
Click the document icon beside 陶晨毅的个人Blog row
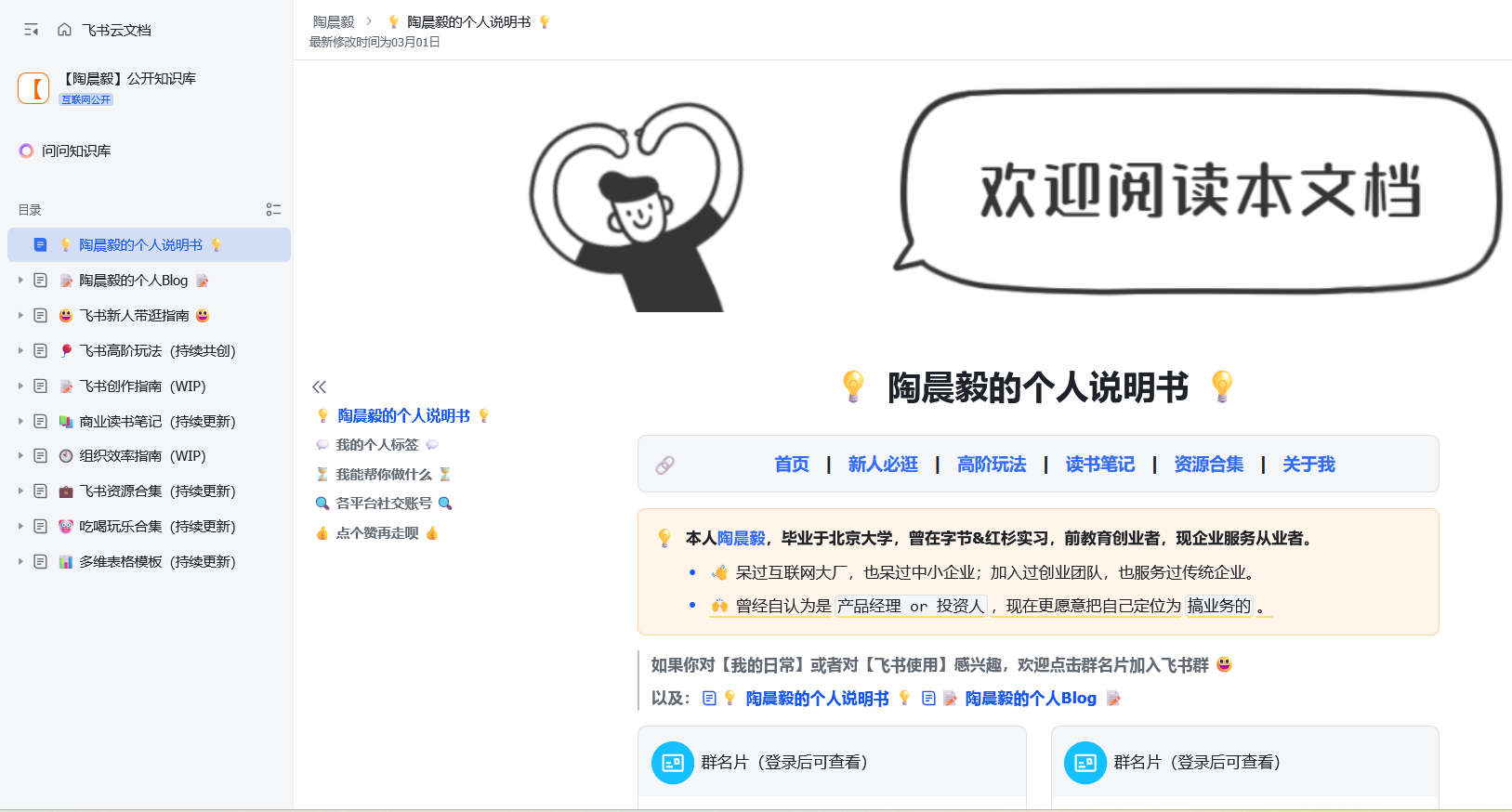coord(40,281)
